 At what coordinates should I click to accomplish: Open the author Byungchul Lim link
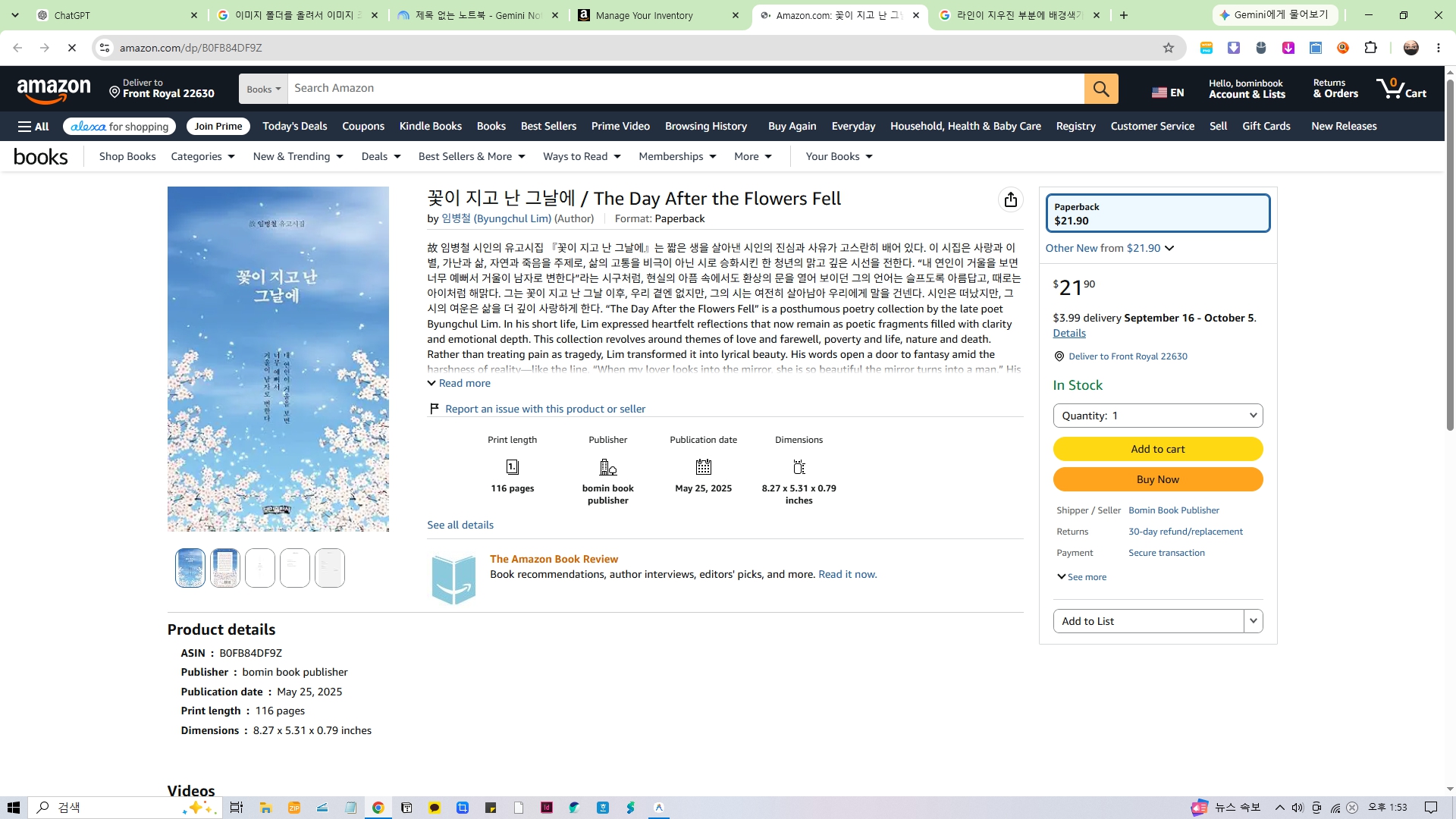coord(496,218)
